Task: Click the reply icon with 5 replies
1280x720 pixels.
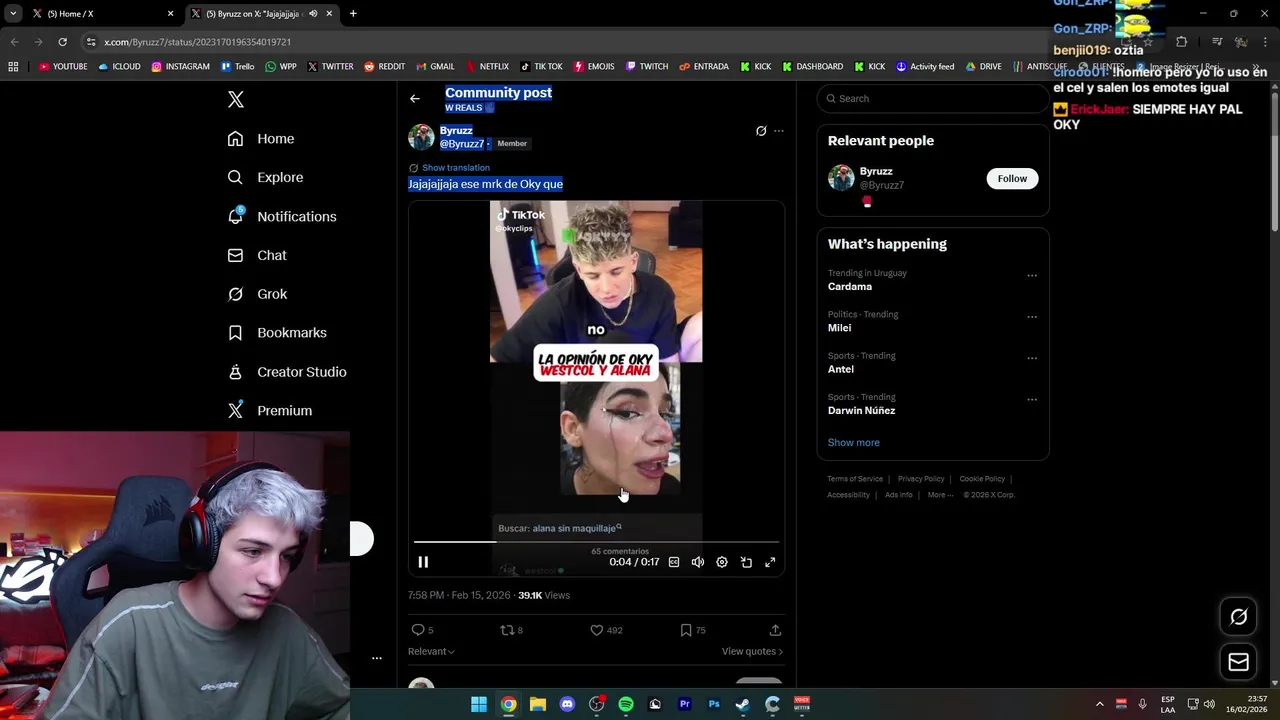Action: click(418, 630)
